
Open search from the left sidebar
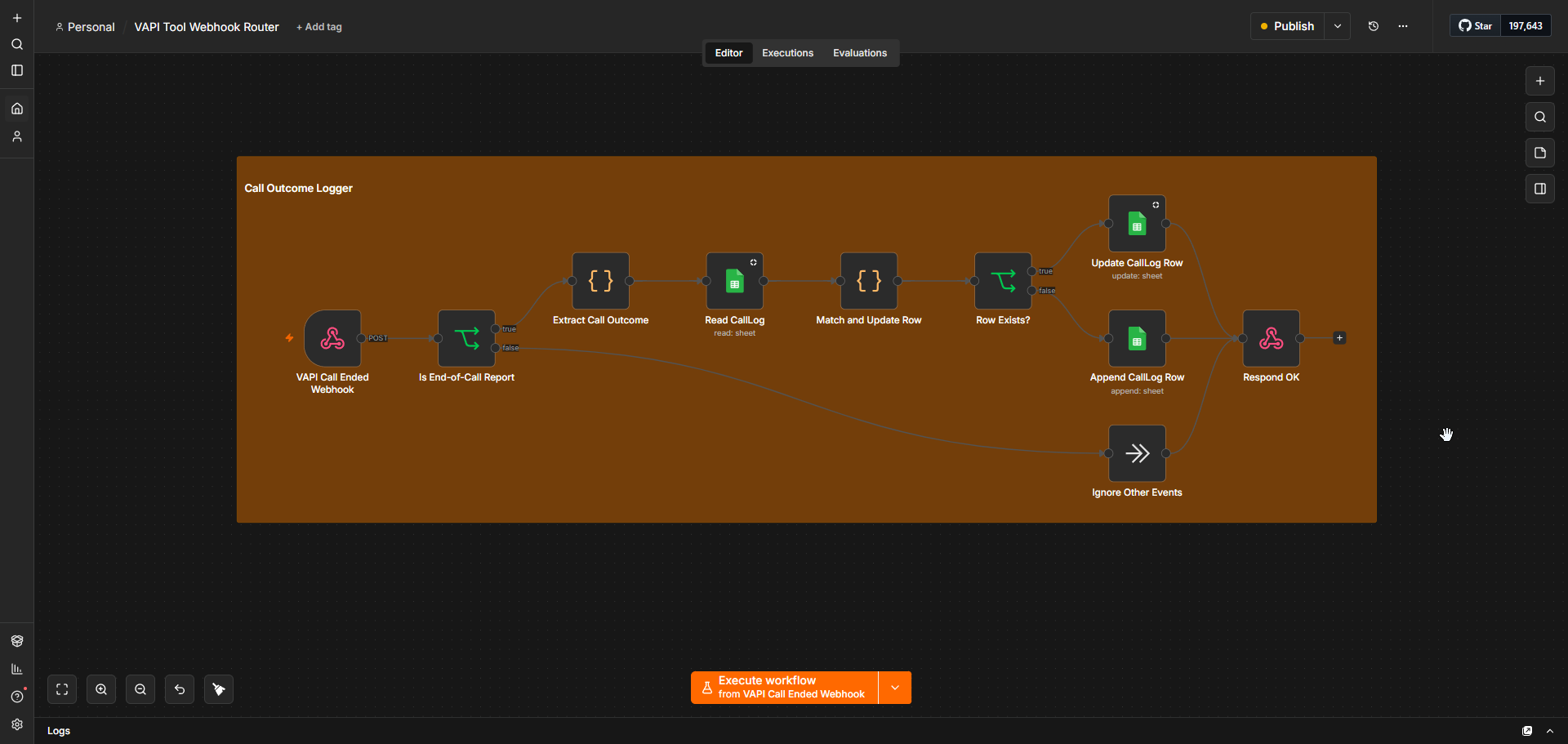click(17, 44)
